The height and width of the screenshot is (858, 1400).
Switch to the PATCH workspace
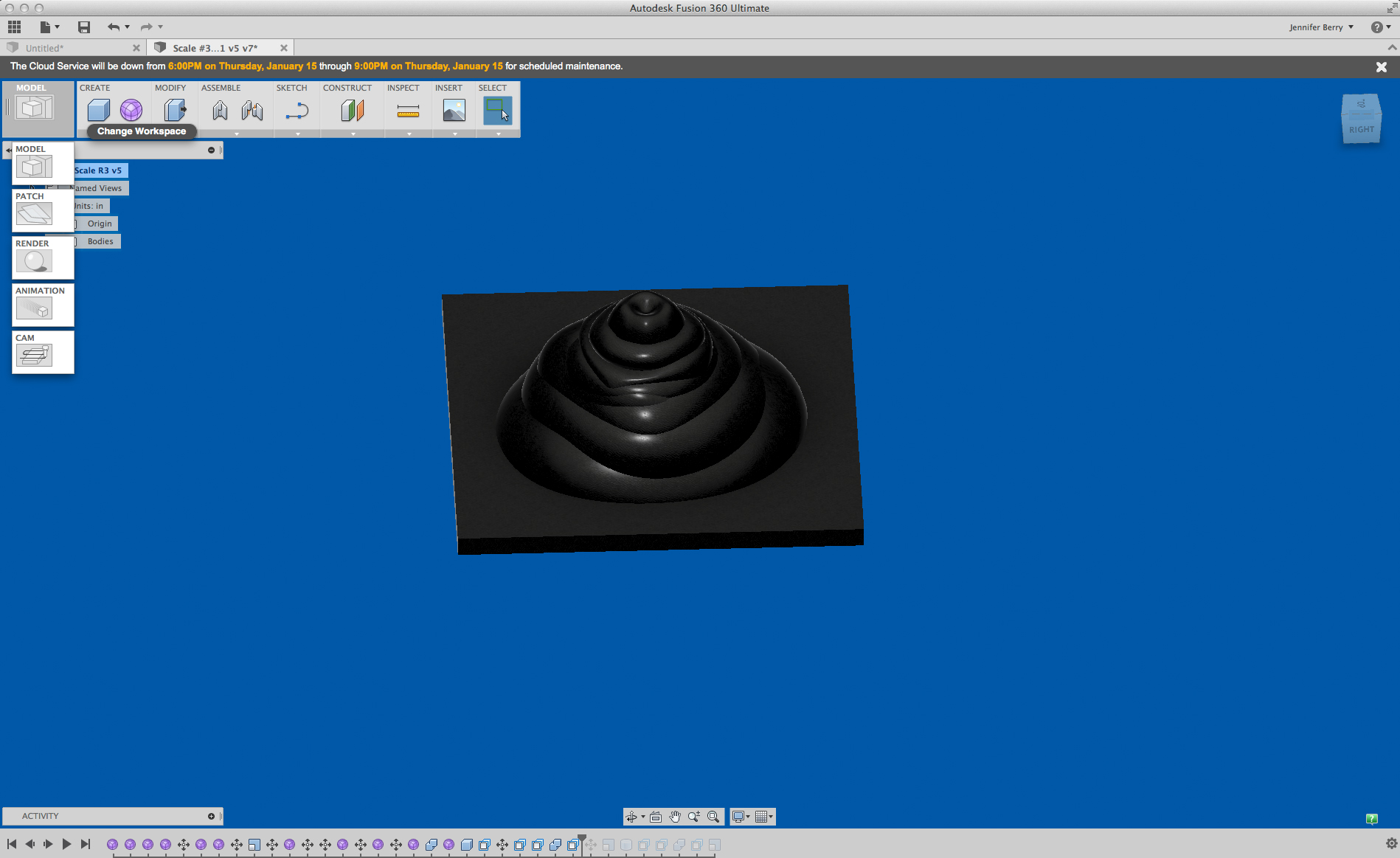tap(43, 210)
